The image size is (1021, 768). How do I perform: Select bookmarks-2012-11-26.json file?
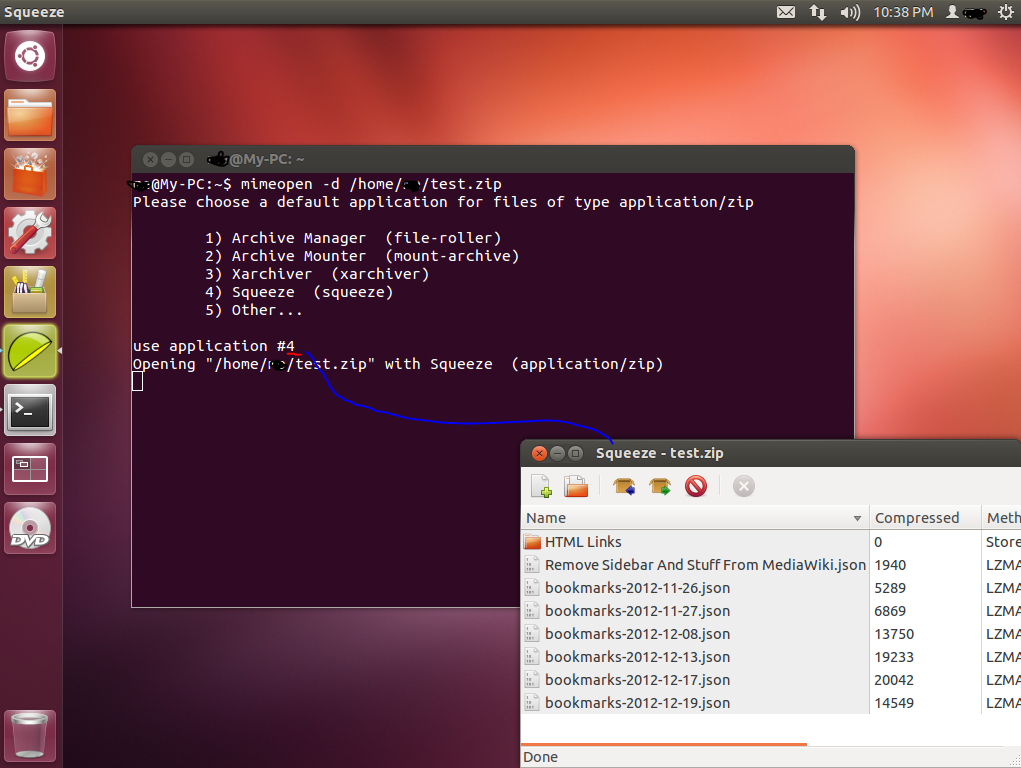coord(771,588)
